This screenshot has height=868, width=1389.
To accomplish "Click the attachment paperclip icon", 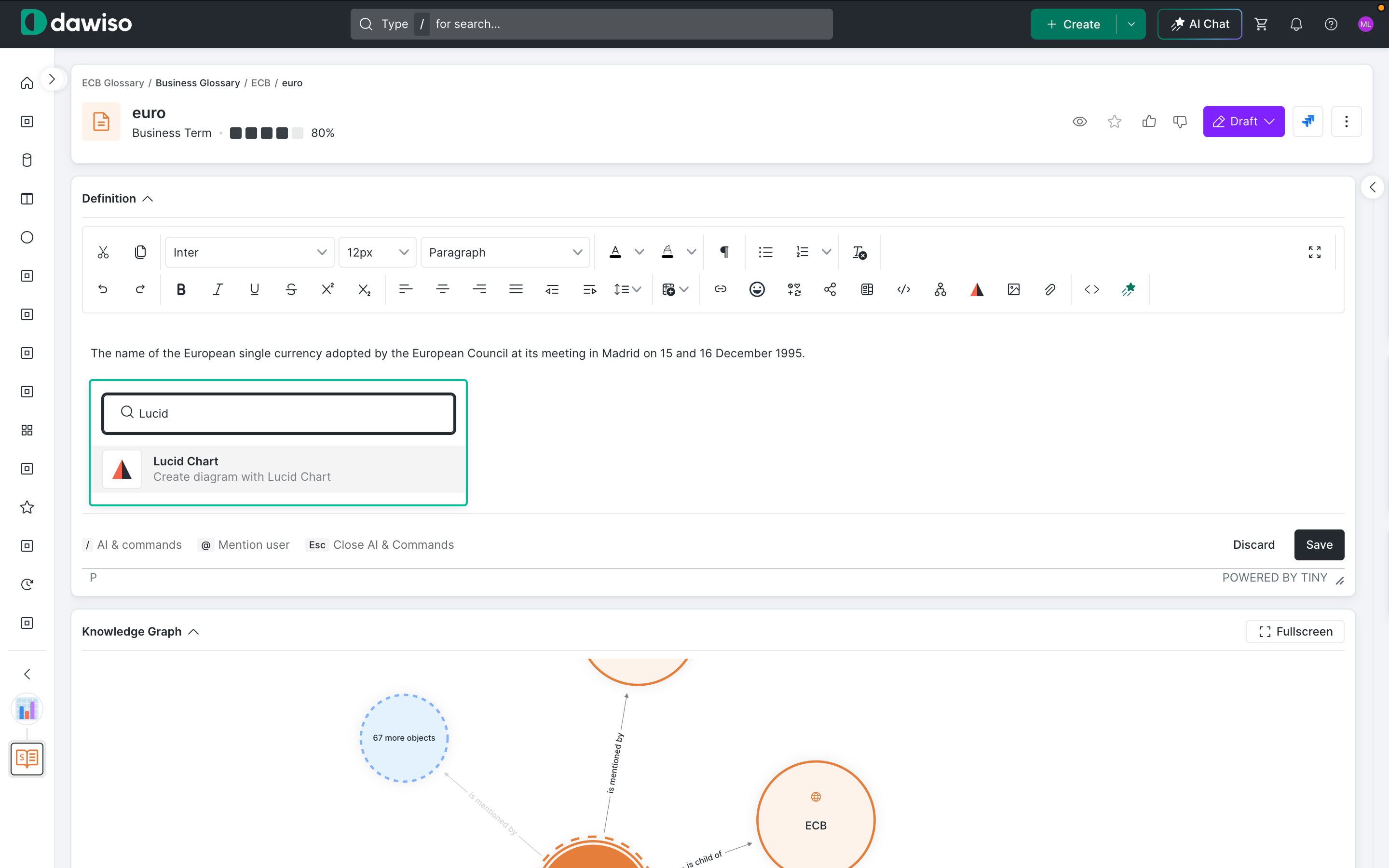I will 1050,289.
